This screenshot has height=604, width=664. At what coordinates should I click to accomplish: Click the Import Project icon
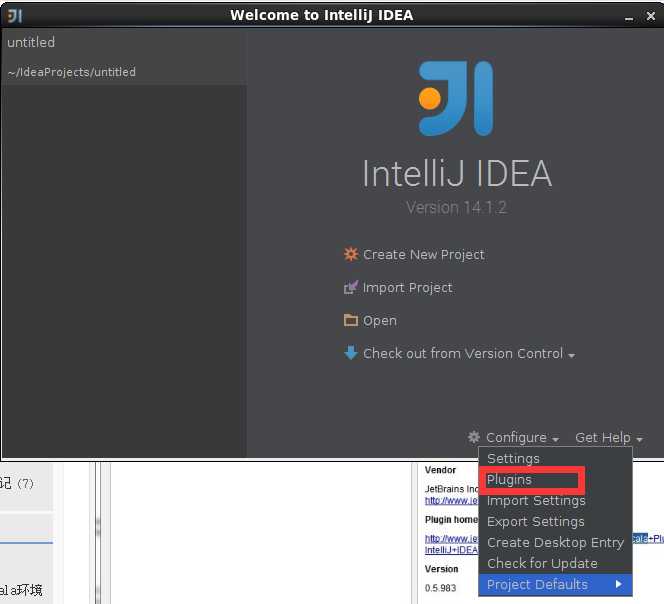(x=351, y=287)
